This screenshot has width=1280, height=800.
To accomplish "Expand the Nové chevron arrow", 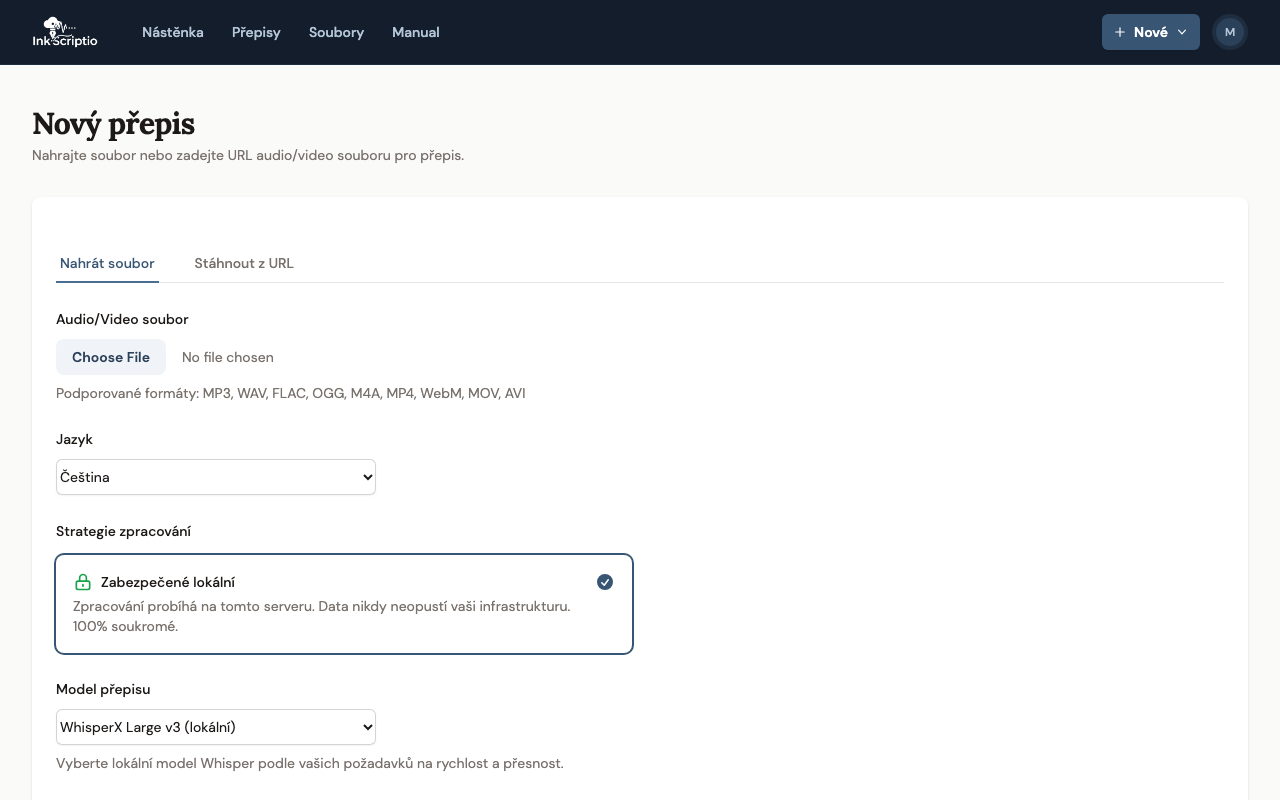I will (x=1182, y=32).
